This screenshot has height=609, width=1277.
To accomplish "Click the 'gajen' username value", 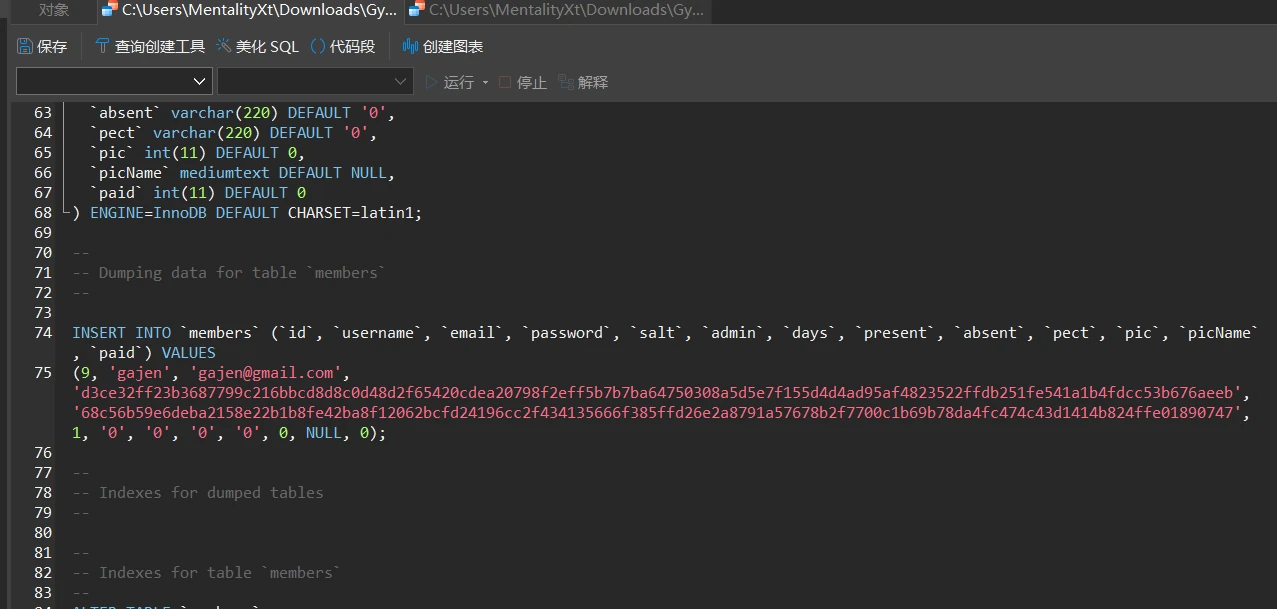I will (x=139, y=373).
